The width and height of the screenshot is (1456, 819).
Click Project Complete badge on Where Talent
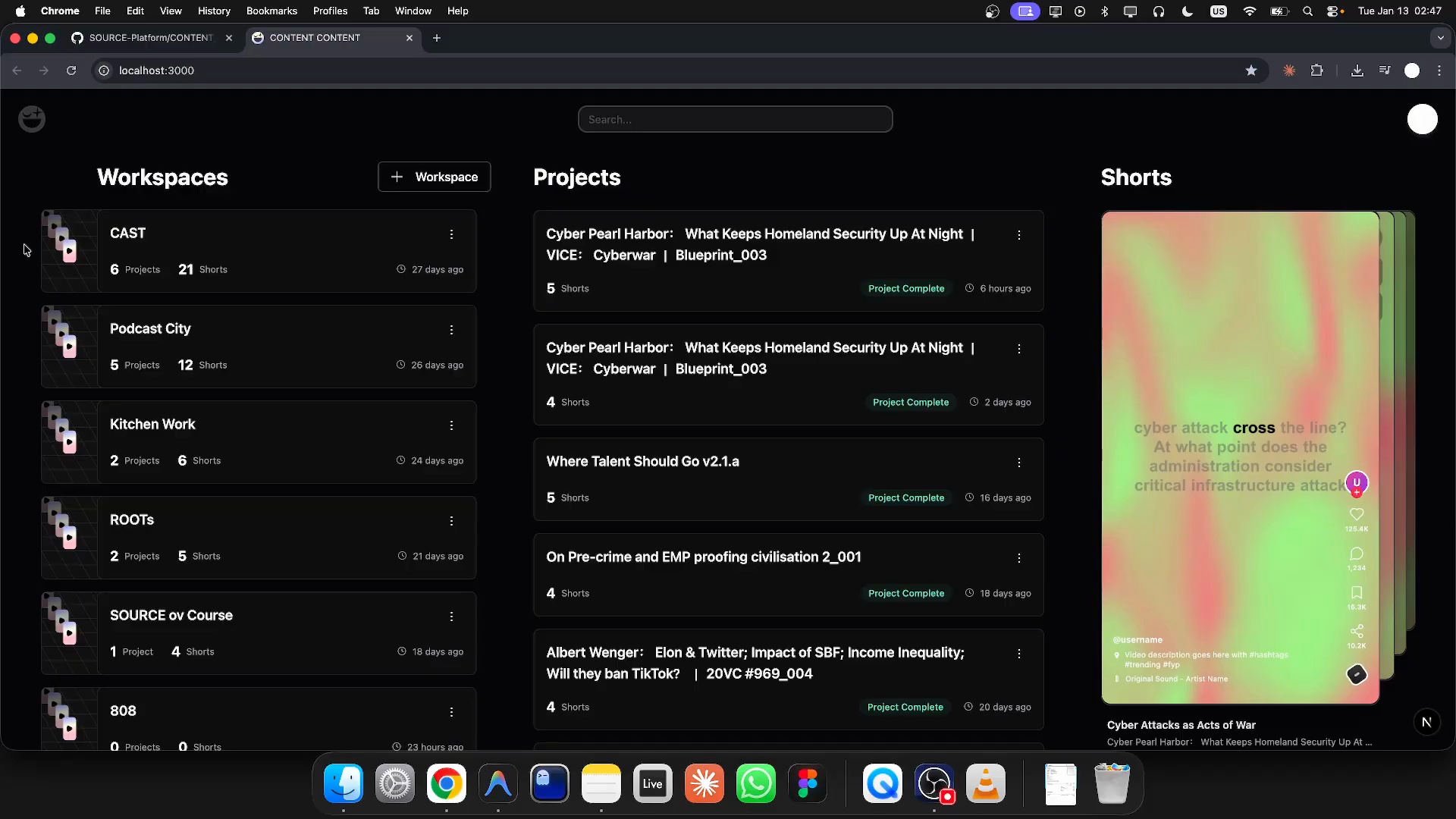coord(906,497)
